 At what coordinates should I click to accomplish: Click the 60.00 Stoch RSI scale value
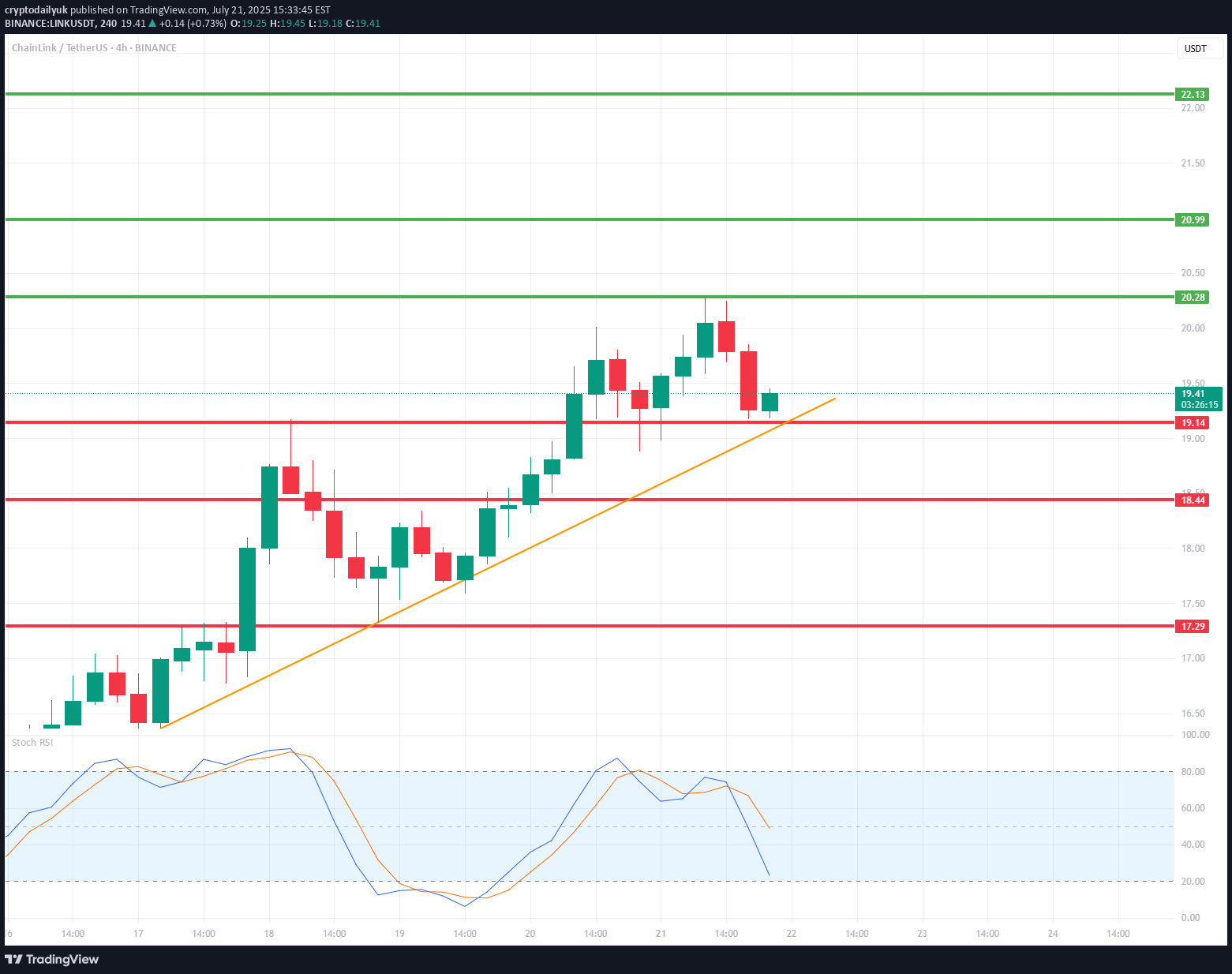point(1193,808)
